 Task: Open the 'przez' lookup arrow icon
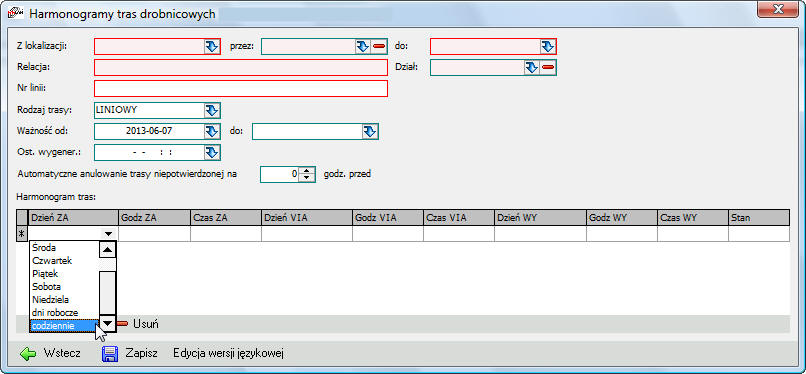click(x=362, y=47)
